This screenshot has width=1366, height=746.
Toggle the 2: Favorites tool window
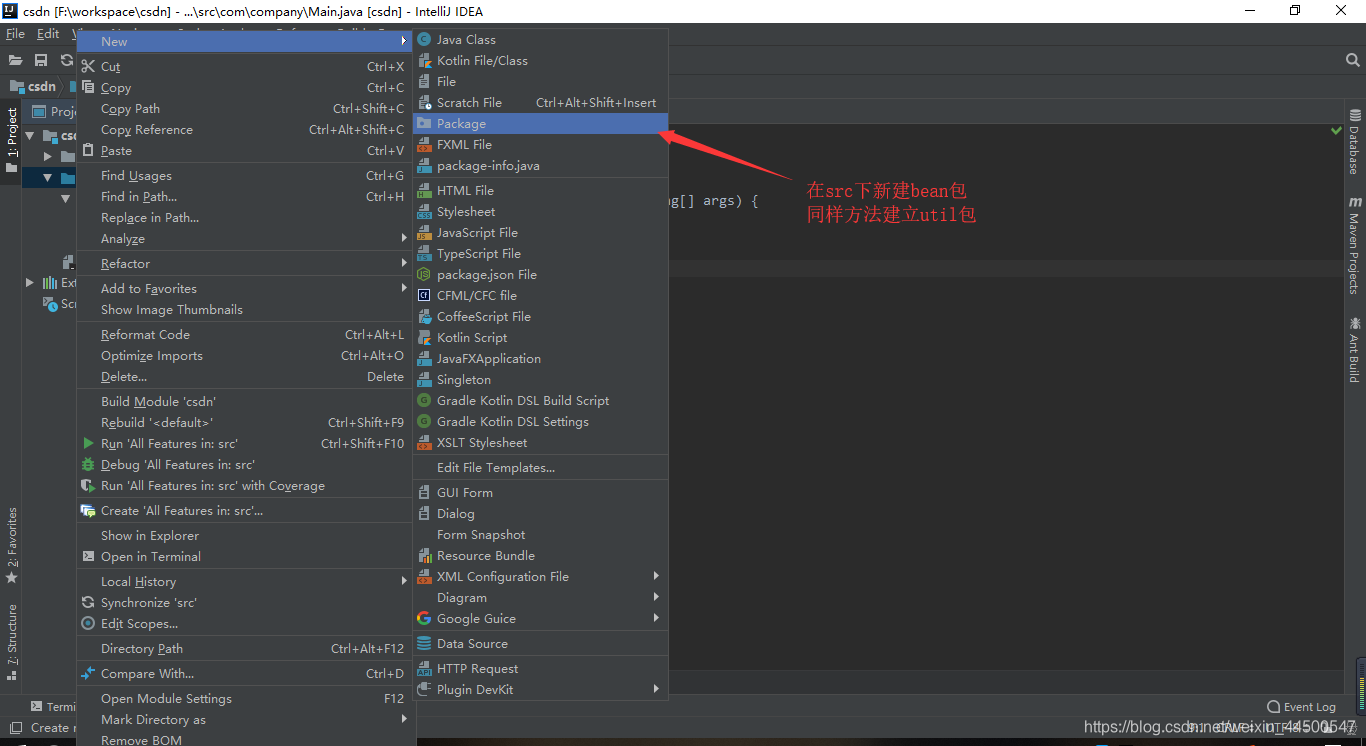point(12,545)
